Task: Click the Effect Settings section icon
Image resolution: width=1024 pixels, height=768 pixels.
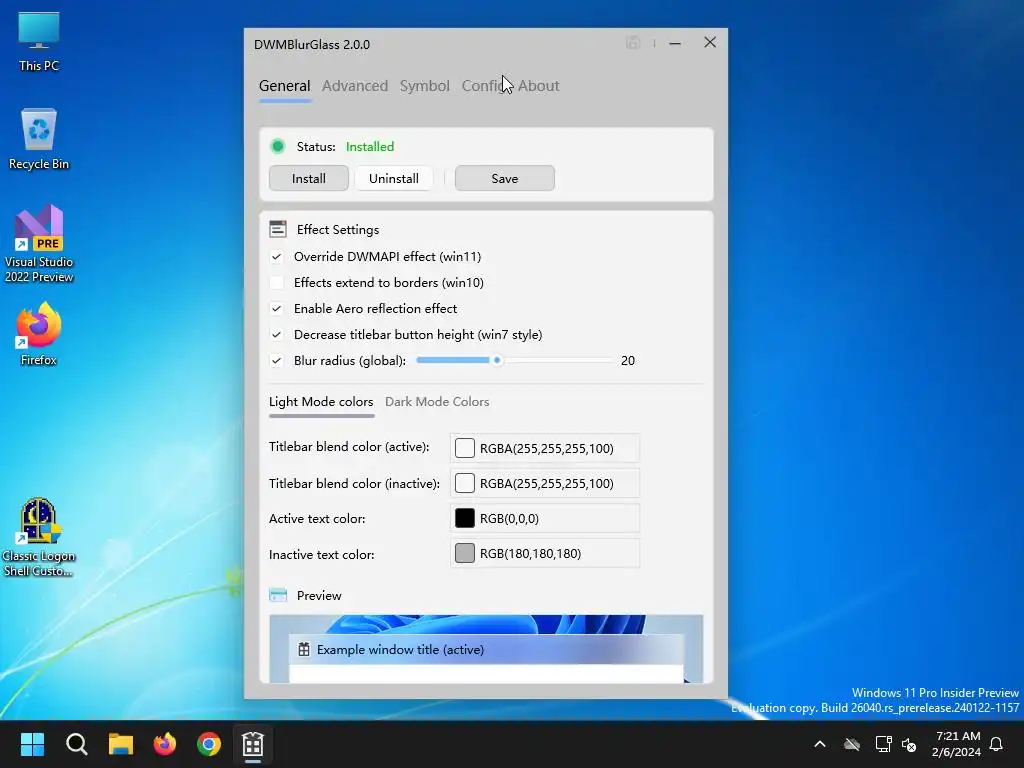Action: click(278, 229)
